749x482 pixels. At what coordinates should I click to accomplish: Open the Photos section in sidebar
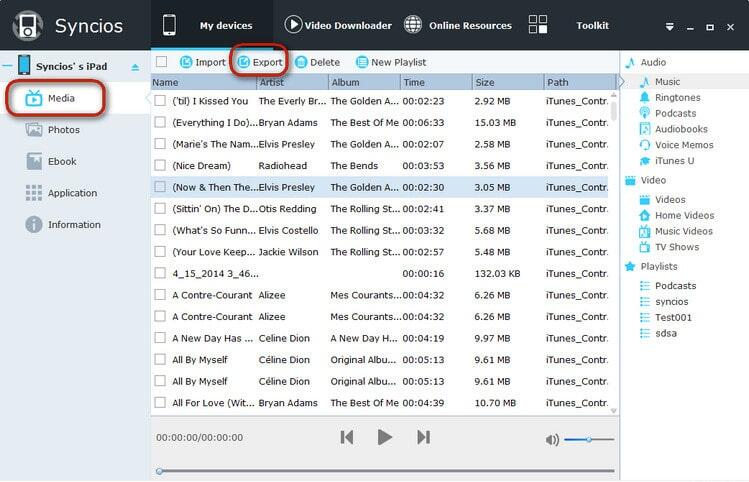pyautogui.click(x=61, y=129)
